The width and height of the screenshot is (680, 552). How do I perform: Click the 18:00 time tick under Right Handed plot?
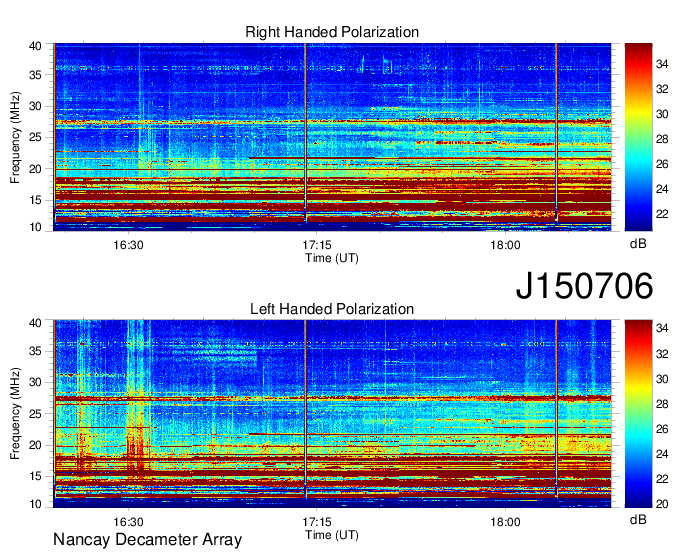(x=506, y=245)
